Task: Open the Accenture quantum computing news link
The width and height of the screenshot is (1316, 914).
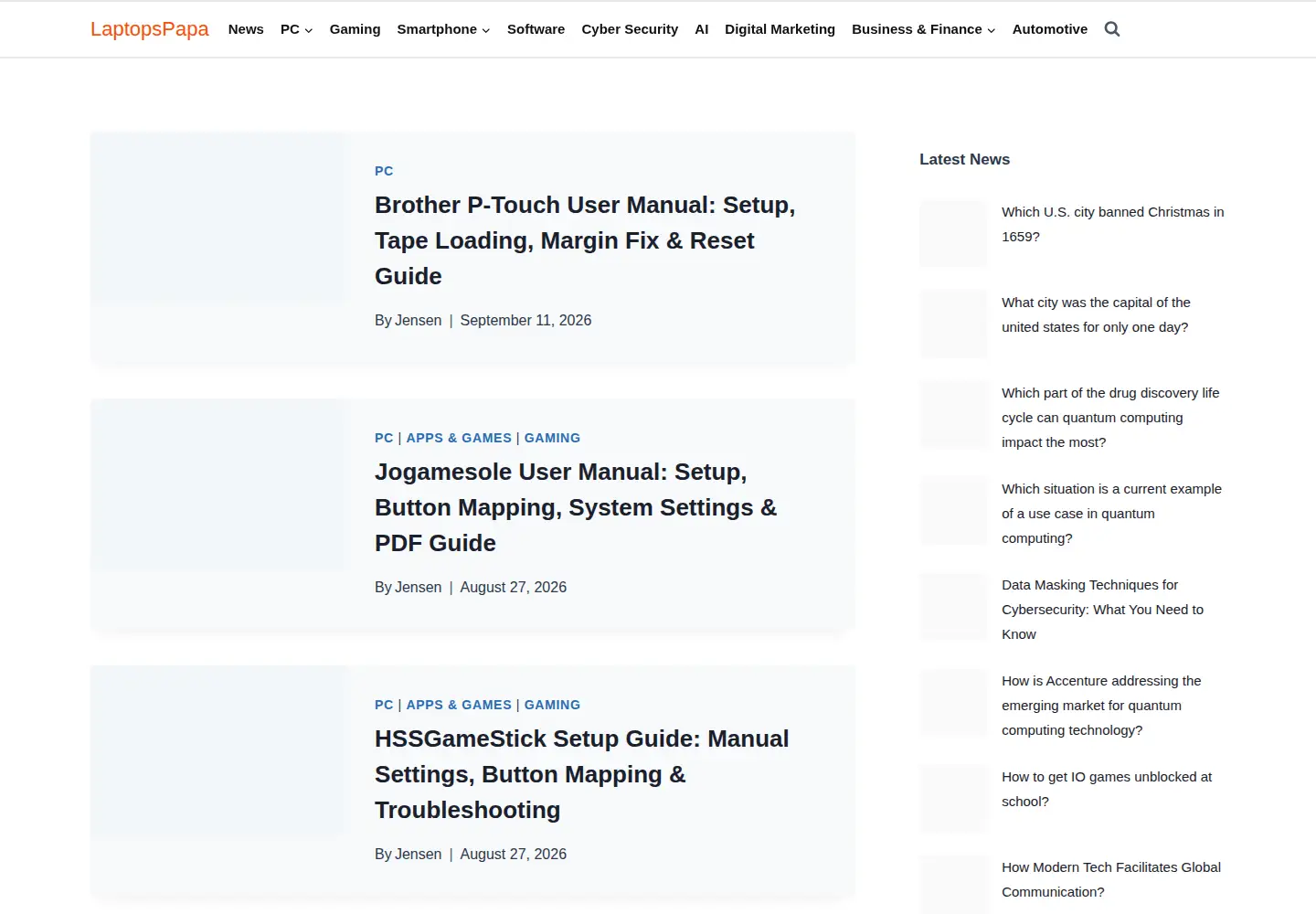Action: point(1101,706)
